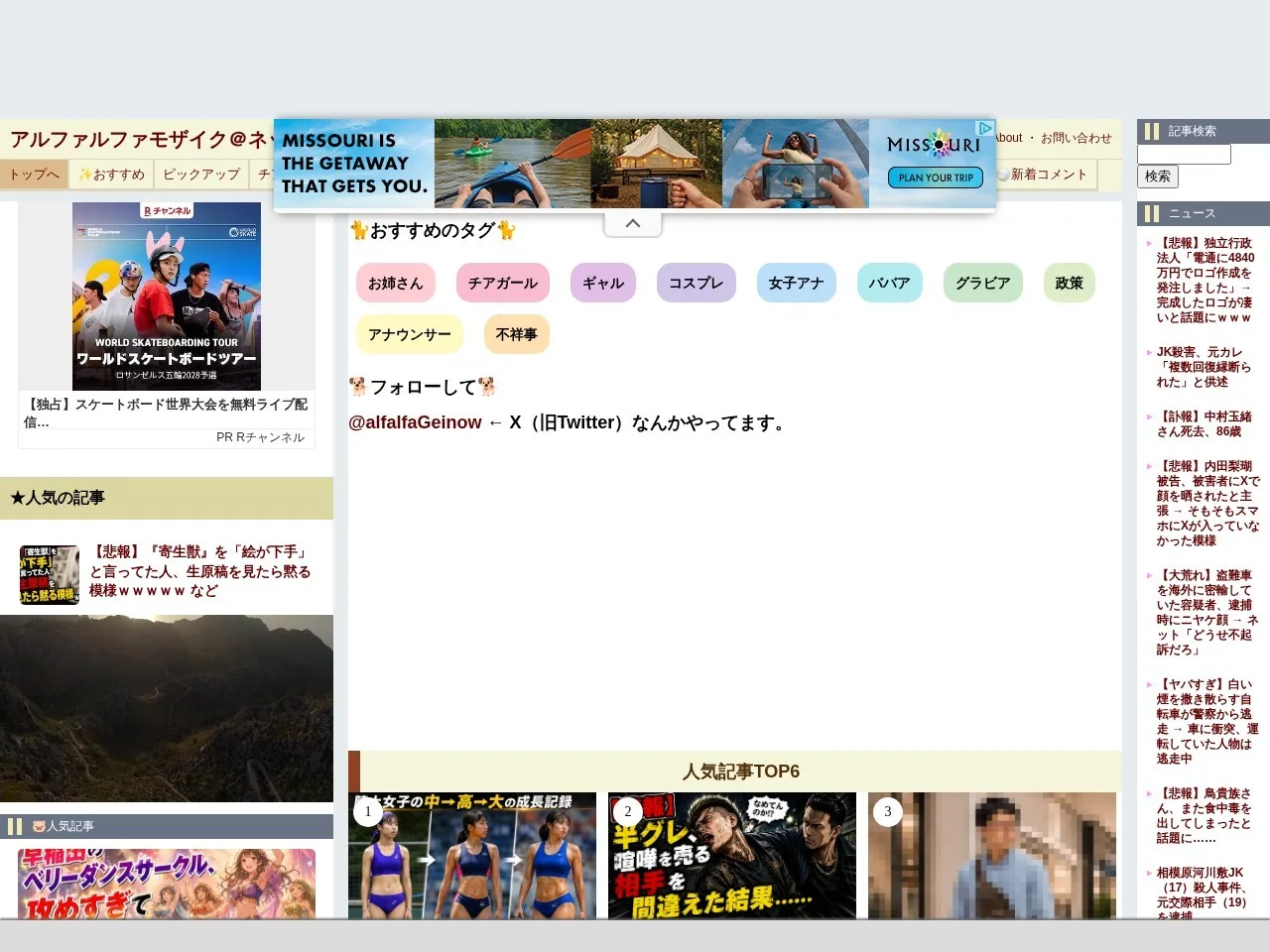
Task: Open the ピックアップ navigation tab
Action: [x=201, y=175]
